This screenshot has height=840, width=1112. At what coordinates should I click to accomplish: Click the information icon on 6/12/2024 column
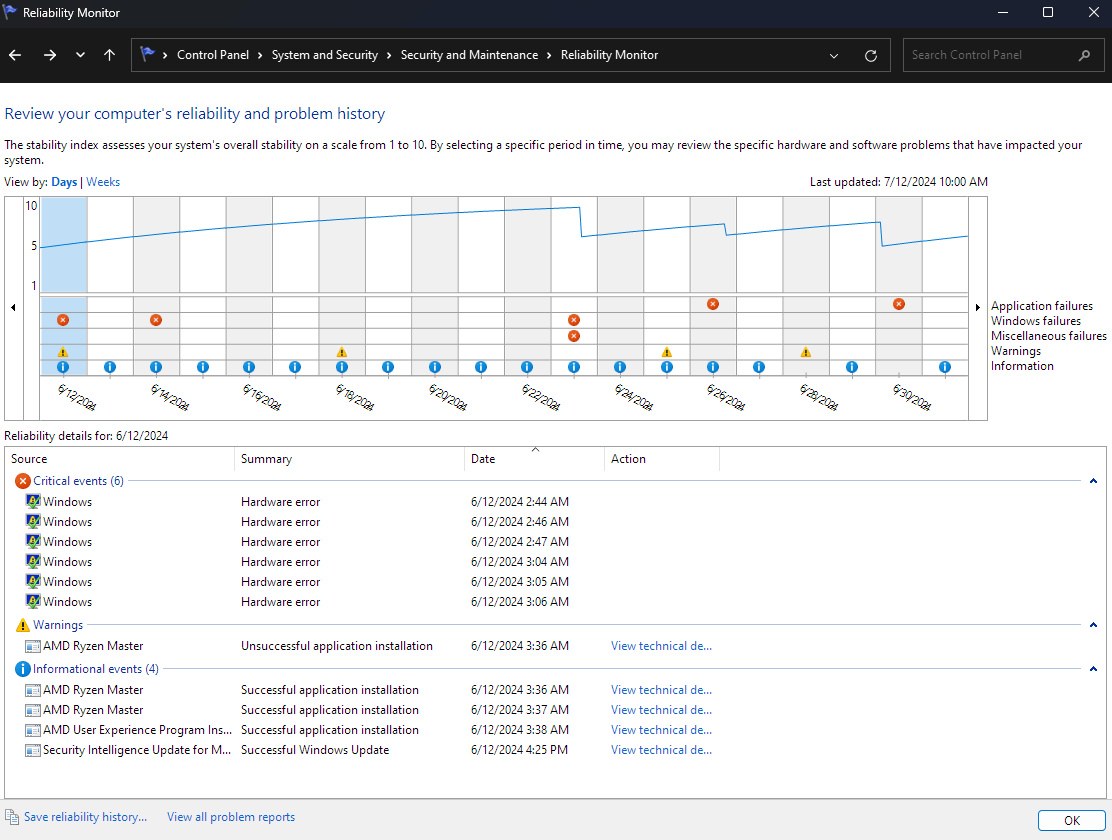tap(63, 367)
